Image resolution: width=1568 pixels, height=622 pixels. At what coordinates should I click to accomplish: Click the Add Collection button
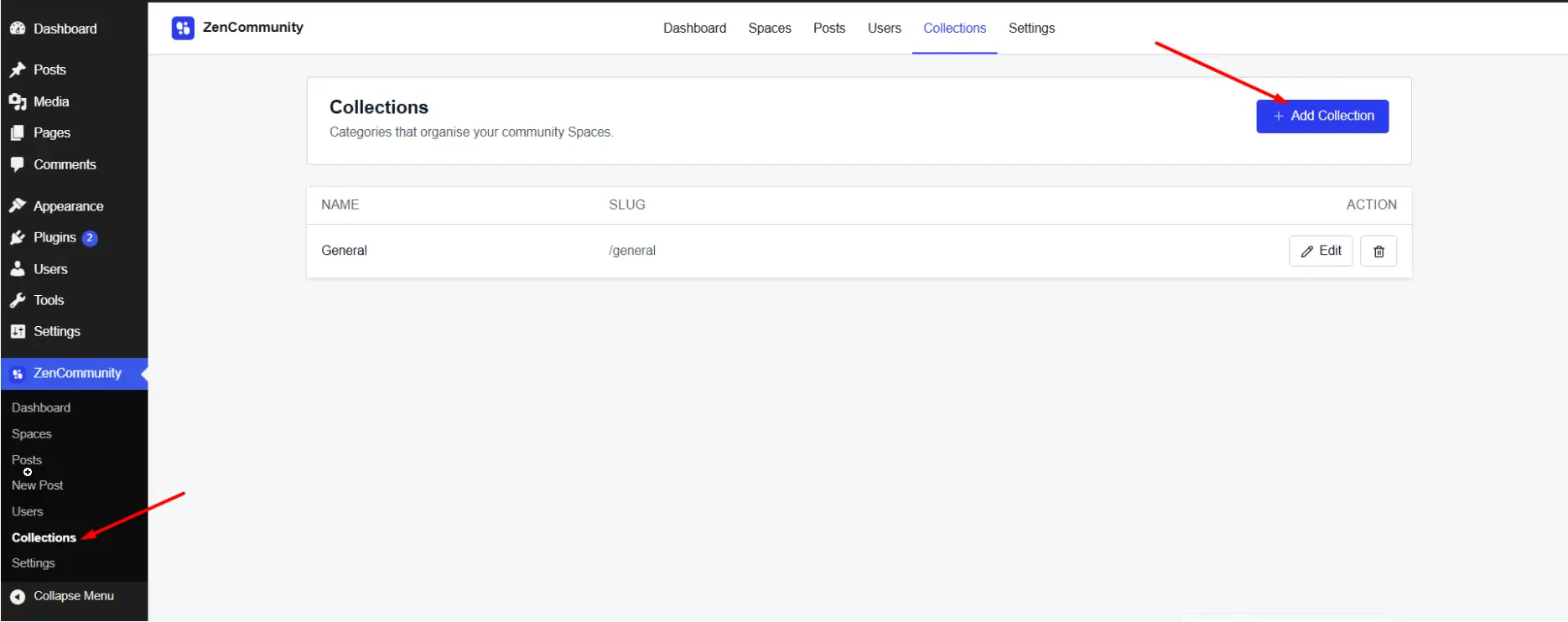click(1322, 117)
